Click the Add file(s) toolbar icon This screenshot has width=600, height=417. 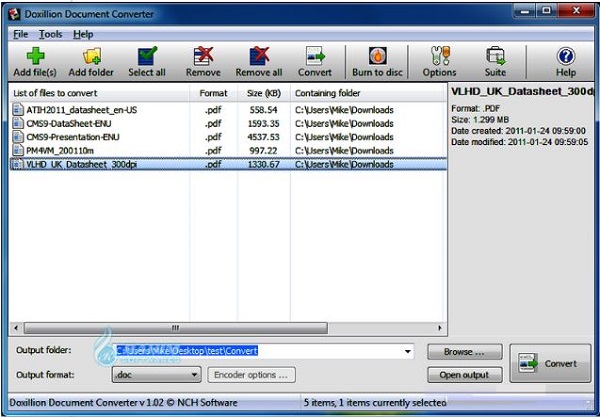point(35,56)
